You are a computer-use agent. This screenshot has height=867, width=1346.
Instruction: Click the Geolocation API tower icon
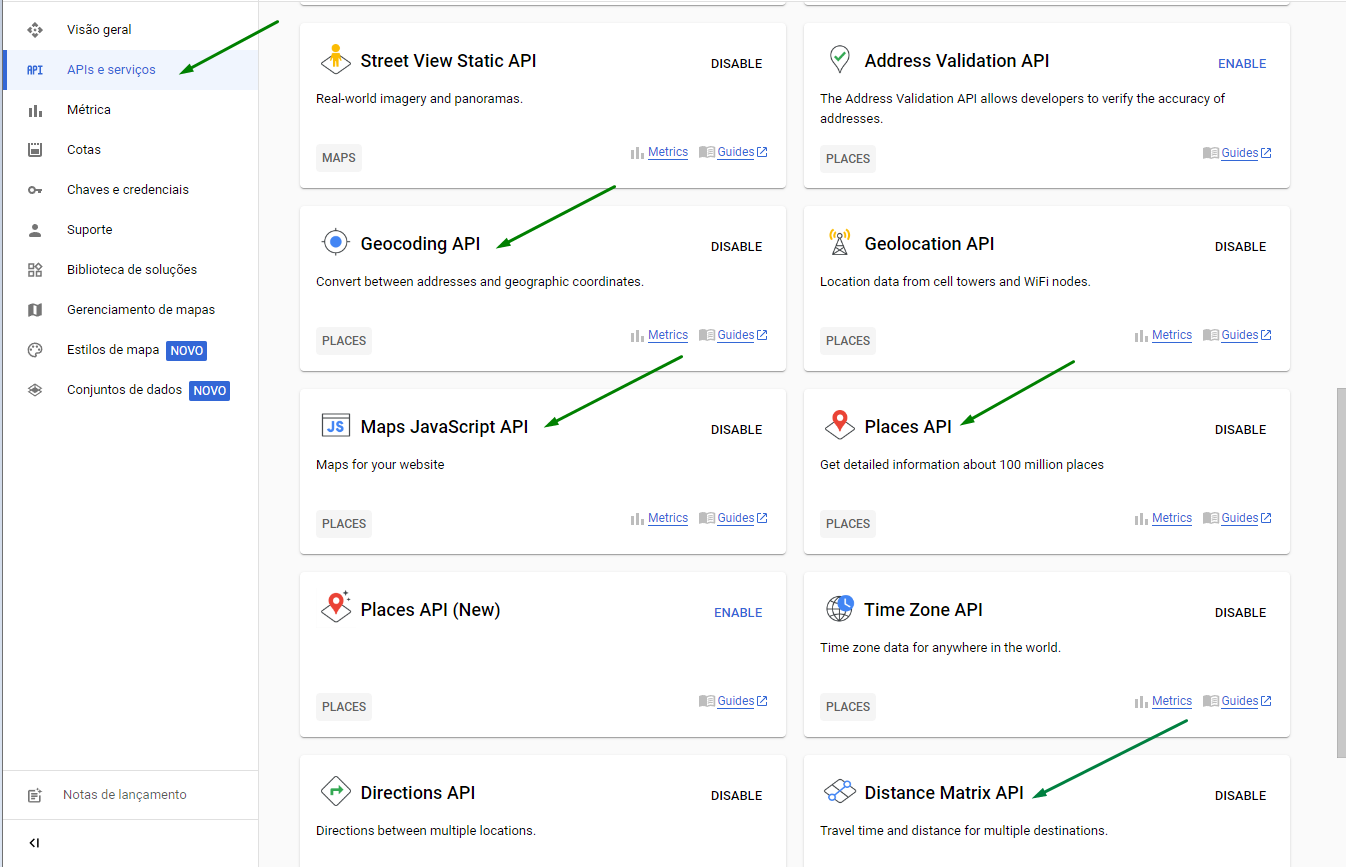(x=840, y=243)
